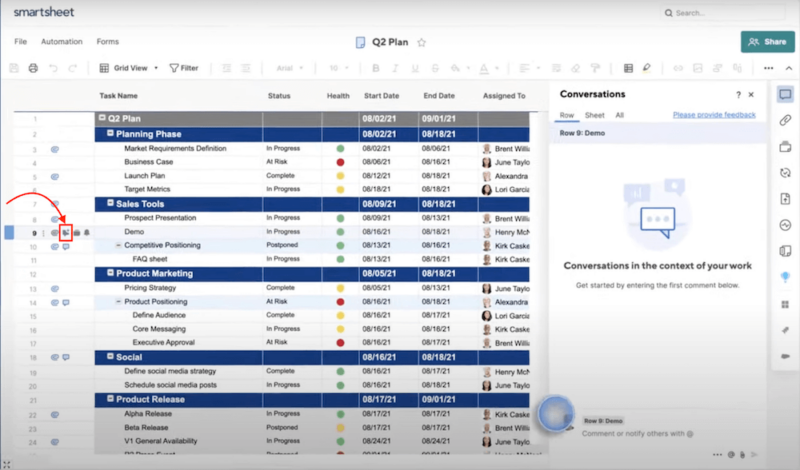Open Publish icon in right rail
Screen dimensions: 800x470
point(785,199)
